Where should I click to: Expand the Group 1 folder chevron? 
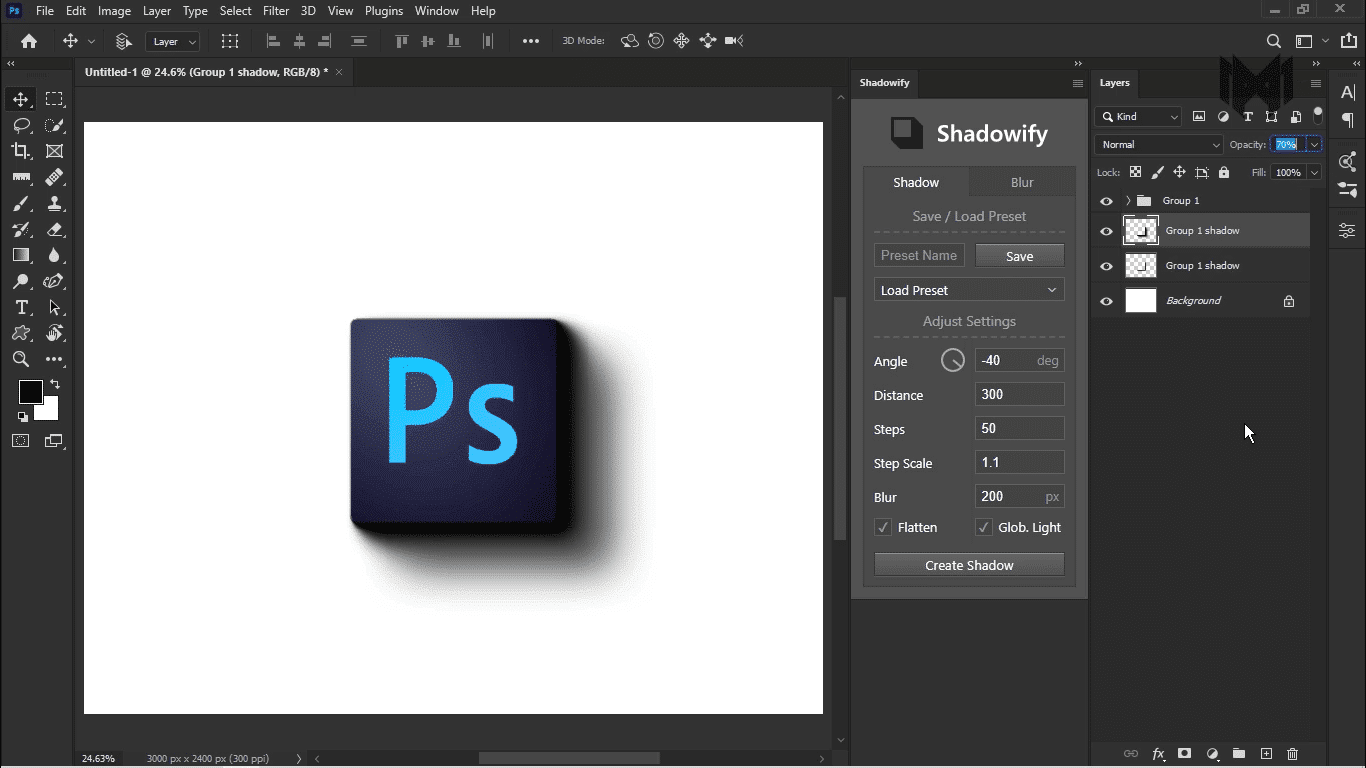pos(1128,201)
